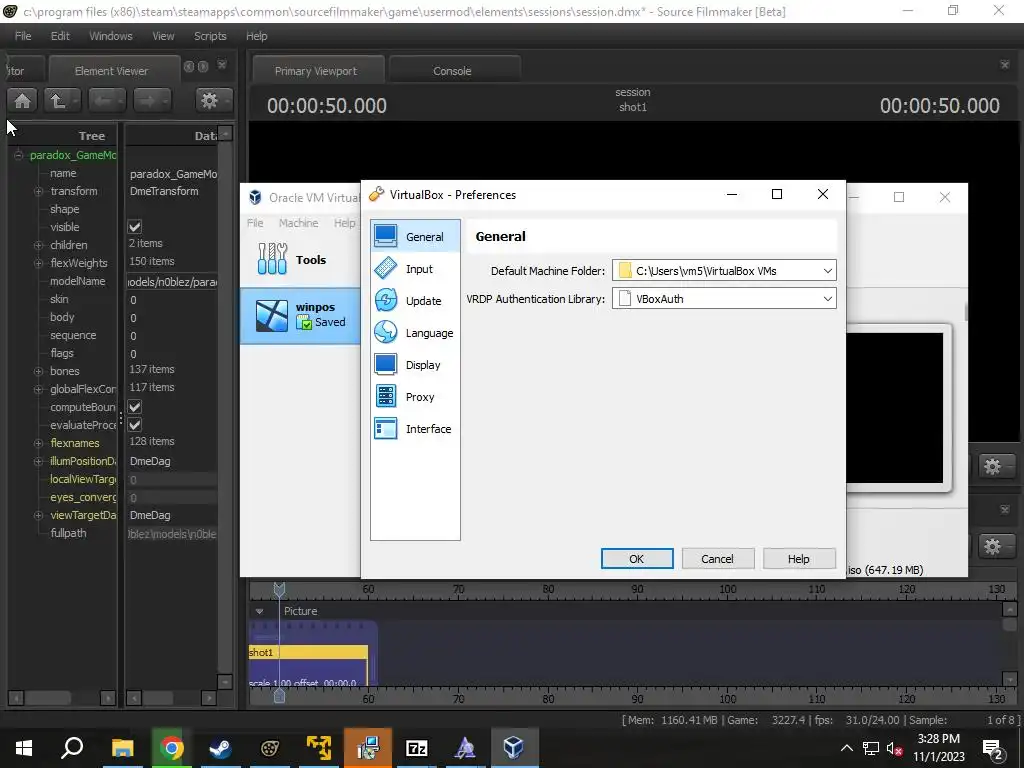Collapse the paradox_GameModel root node
Screen dimensions: 1024x768
pos(18,155)
